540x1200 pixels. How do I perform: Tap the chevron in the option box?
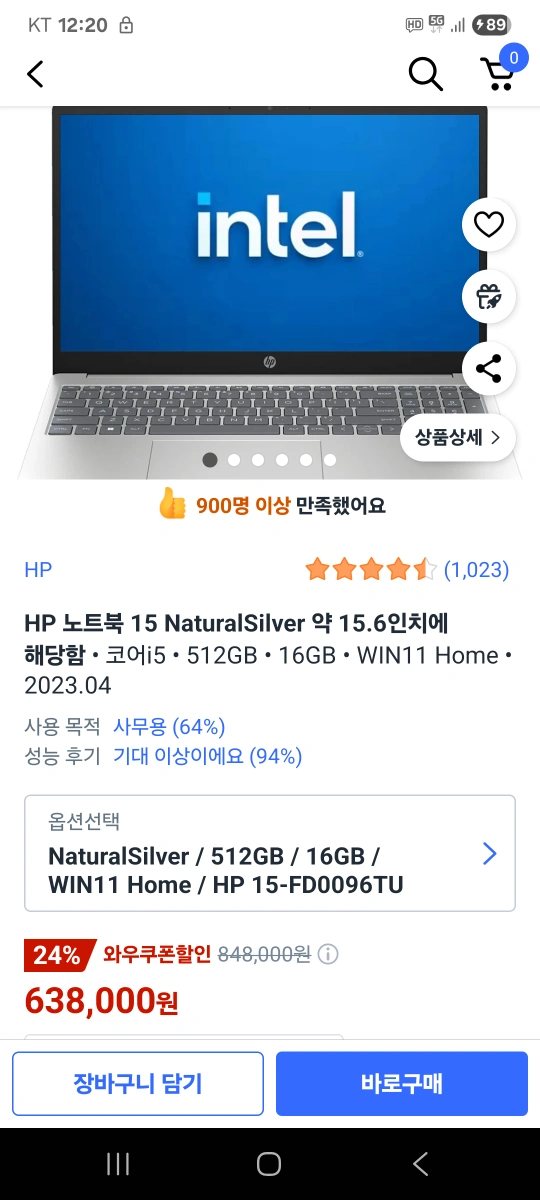[490, 853]
